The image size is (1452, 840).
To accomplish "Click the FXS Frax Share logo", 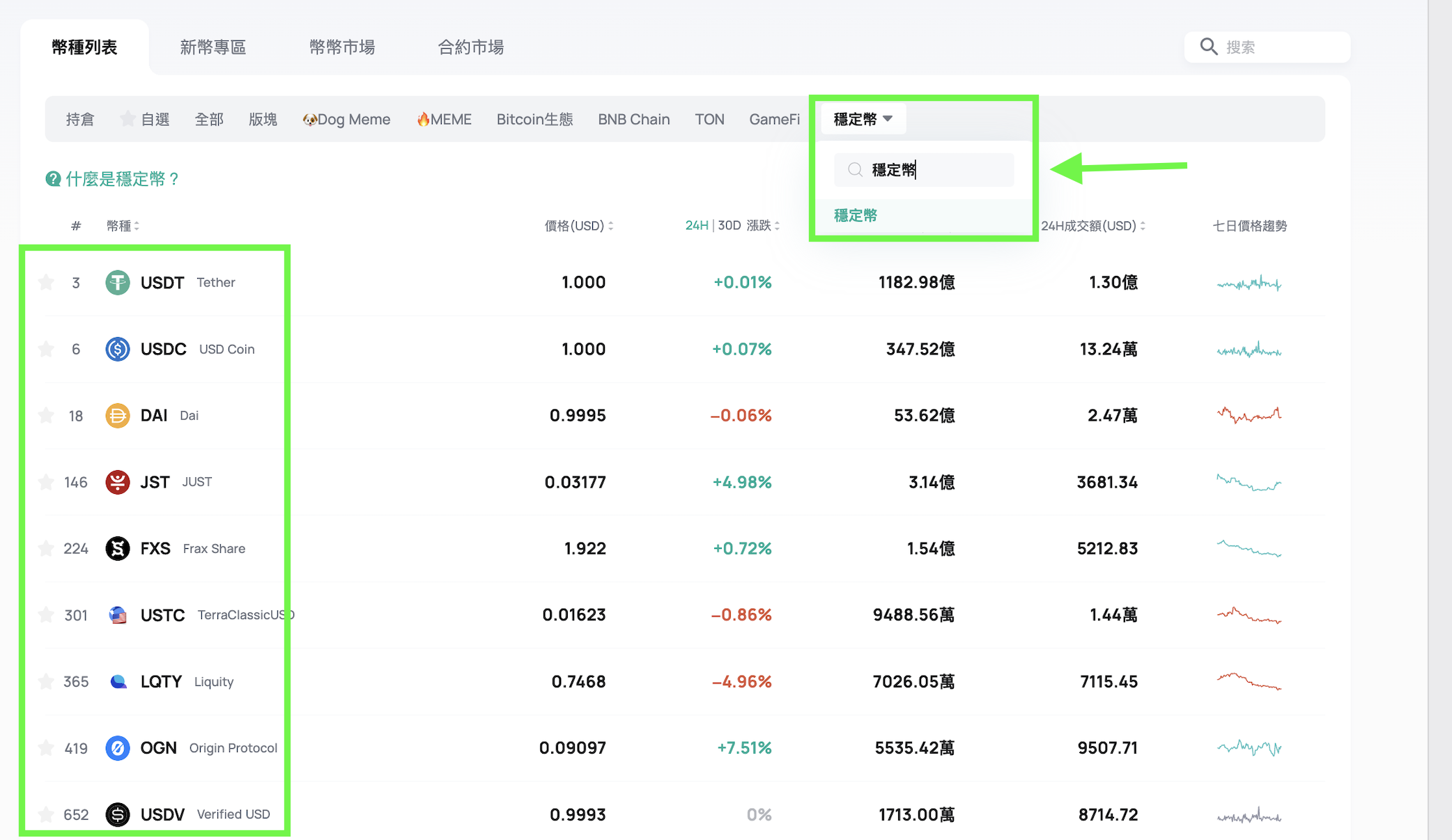I will pyautogui.click(x=117, y=548).
